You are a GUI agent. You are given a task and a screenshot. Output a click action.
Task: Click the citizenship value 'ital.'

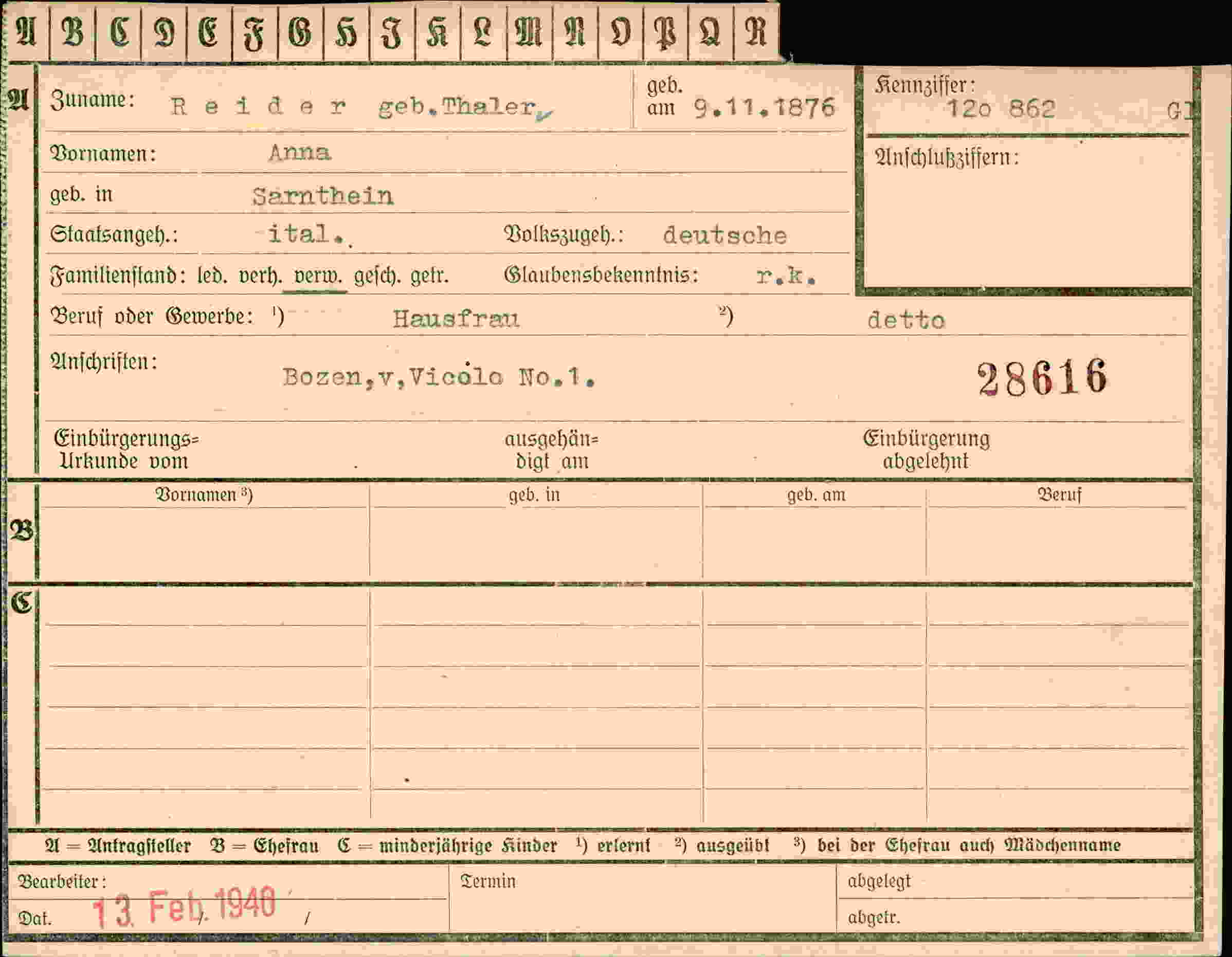click(x=306, y=234)
